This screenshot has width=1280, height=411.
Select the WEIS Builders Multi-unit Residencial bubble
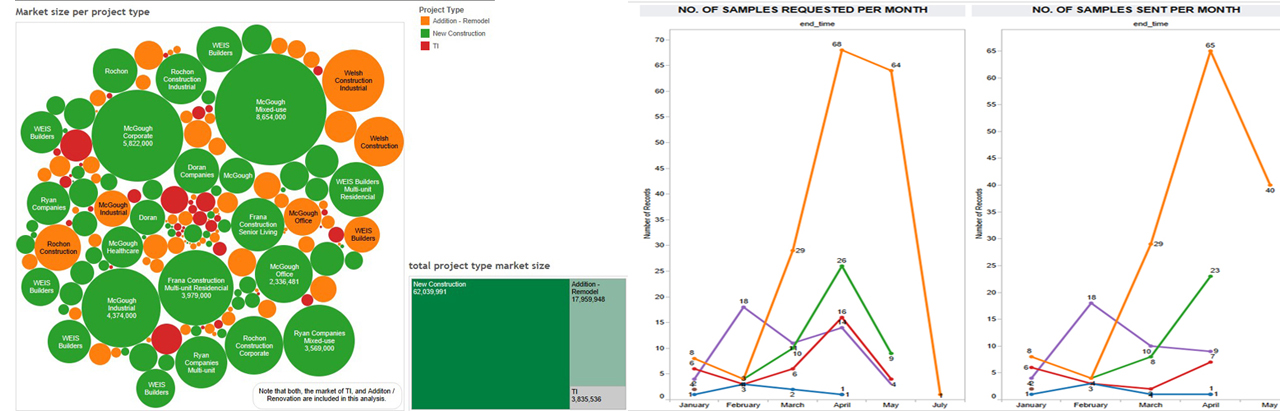(x=357, y=190)
